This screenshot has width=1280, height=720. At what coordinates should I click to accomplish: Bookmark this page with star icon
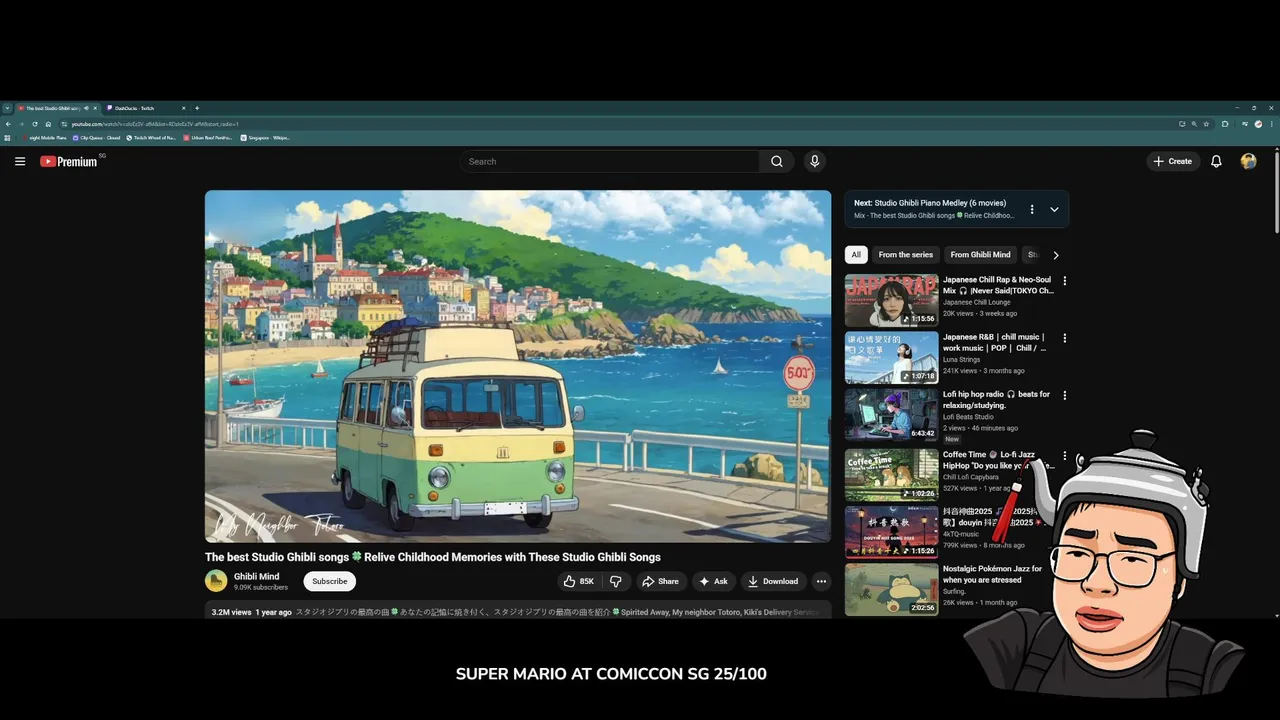(x=1206, y=124)
